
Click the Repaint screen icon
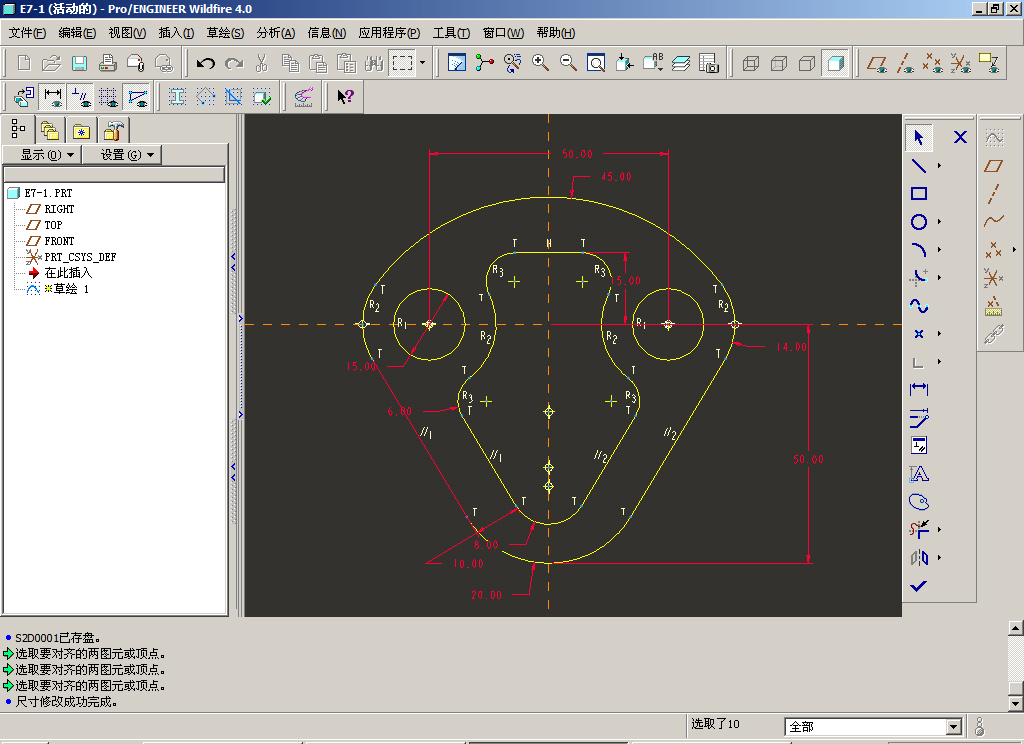456,63
